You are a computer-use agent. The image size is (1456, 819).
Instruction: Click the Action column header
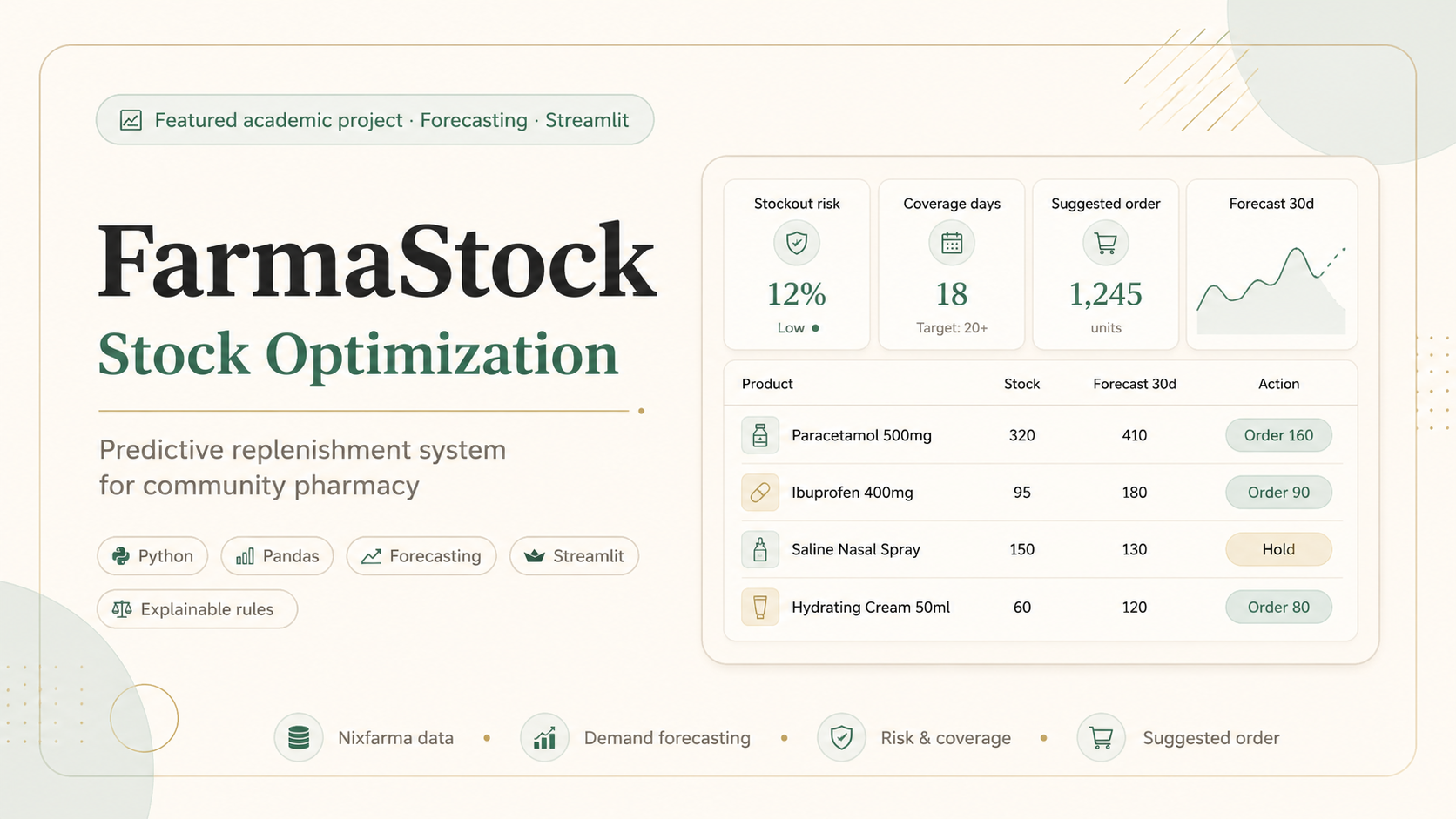tap(1278, 384)
